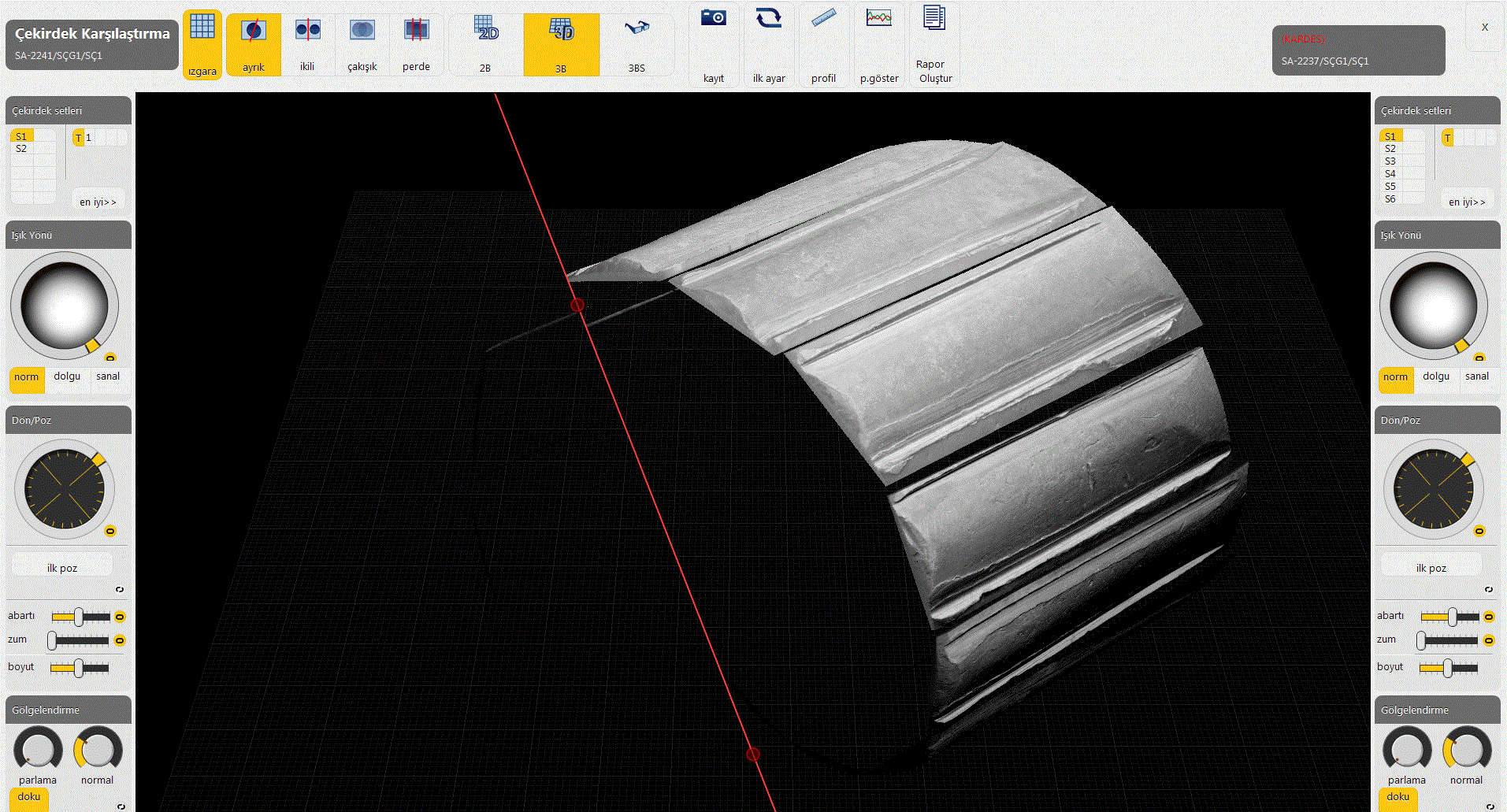Expand right en iyi>> best matches
The width and height of the screenshot is (1507, 812).
coord(1467,202)
